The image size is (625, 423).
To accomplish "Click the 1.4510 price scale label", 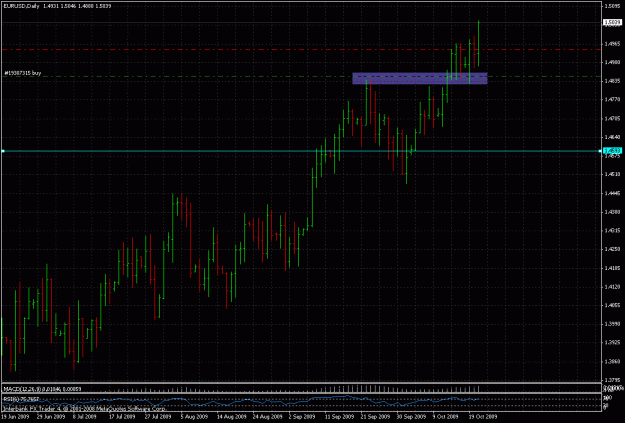I will click(612, 174).
